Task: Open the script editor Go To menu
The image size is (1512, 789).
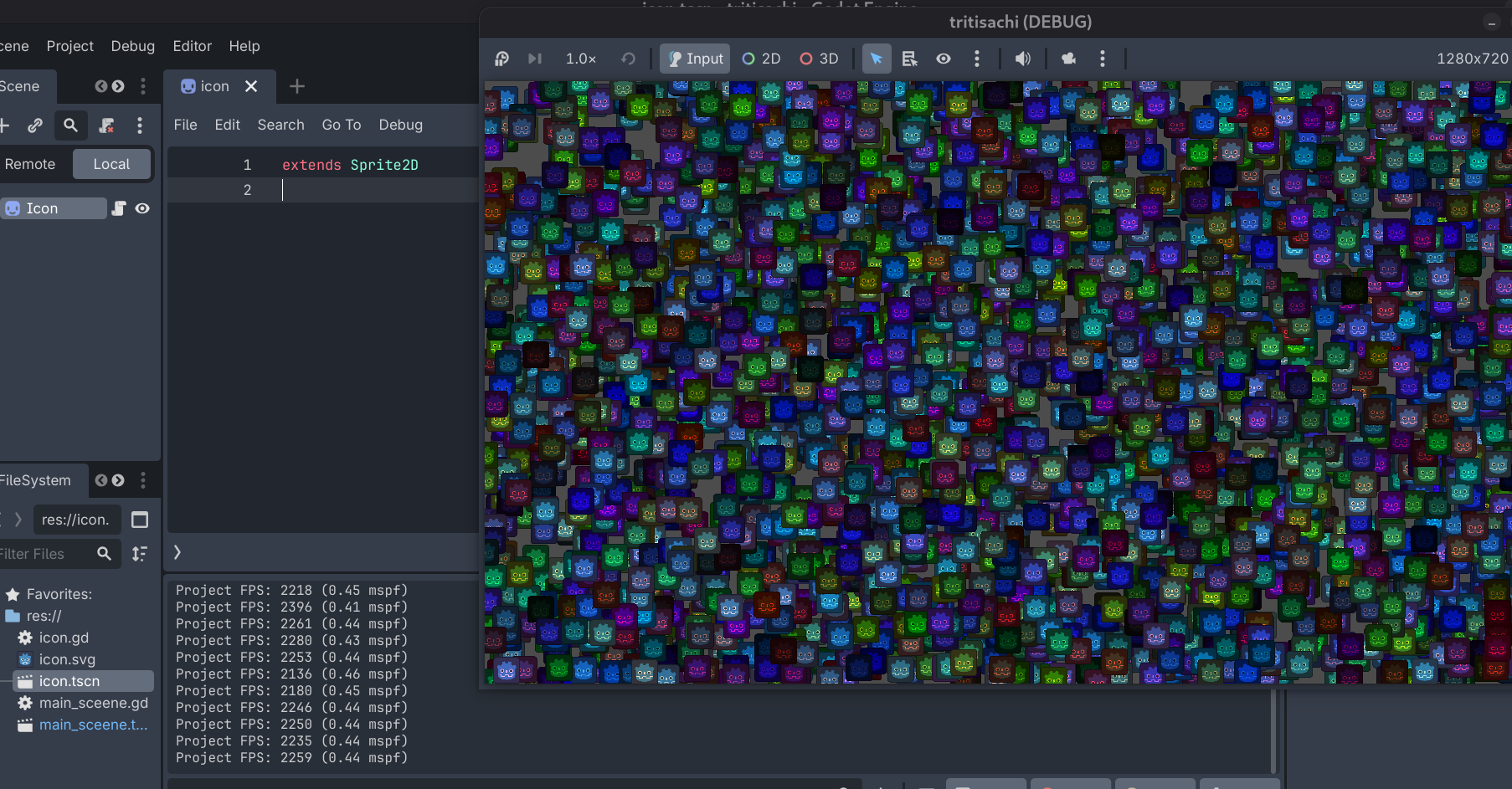Action: tap(342, 125)
